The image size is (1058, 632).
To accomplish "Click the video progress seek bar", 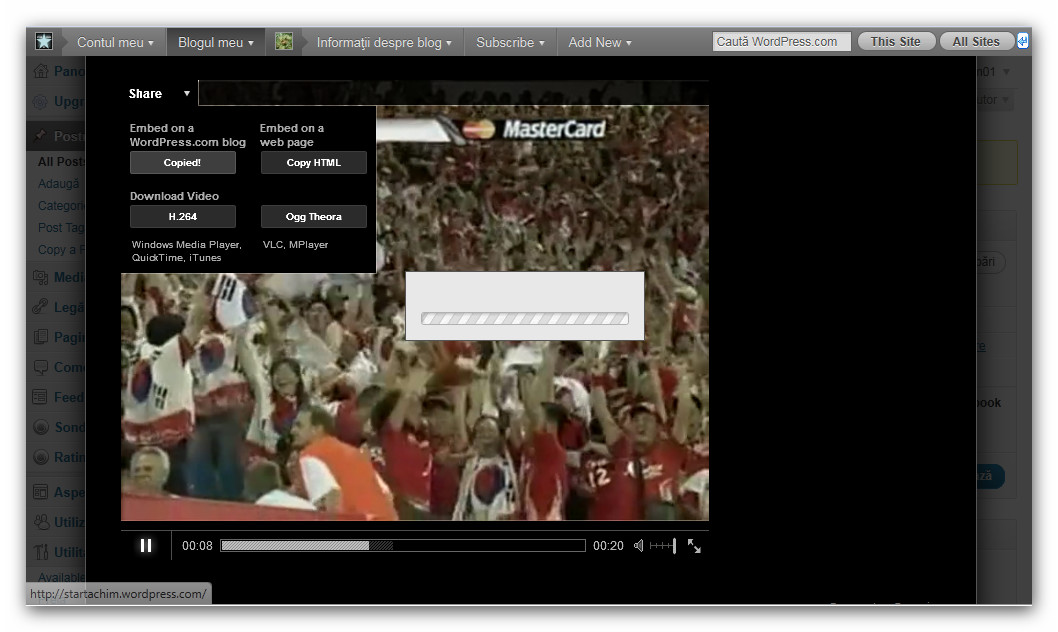I will (x=402, y=546).
